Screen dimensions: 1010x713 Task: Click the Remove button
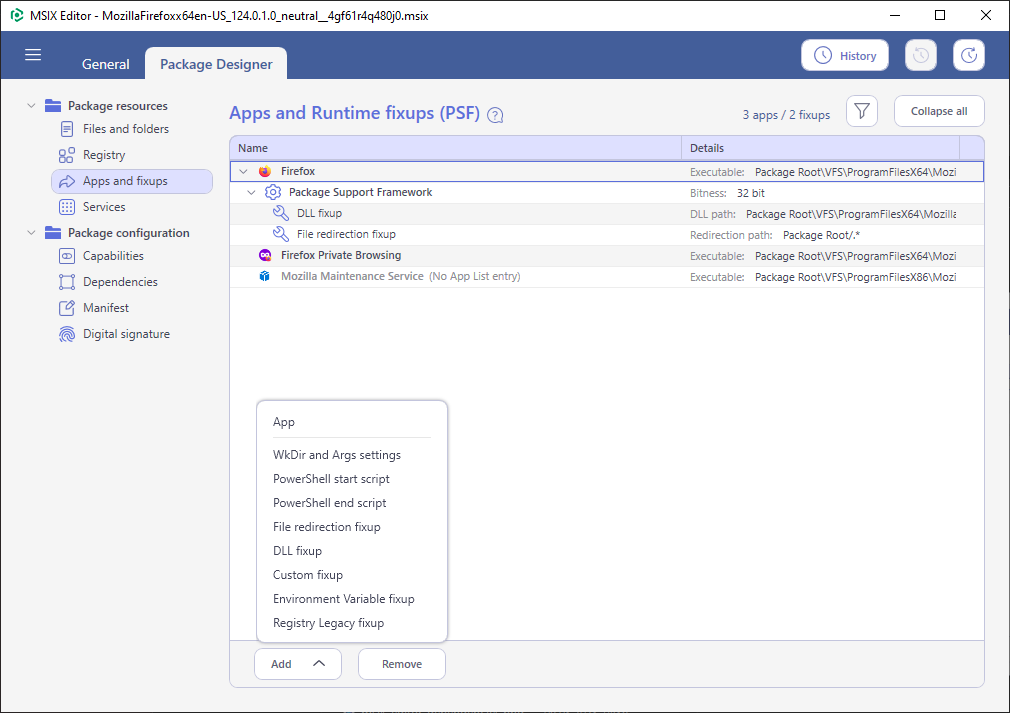click(x=402, y=664)
